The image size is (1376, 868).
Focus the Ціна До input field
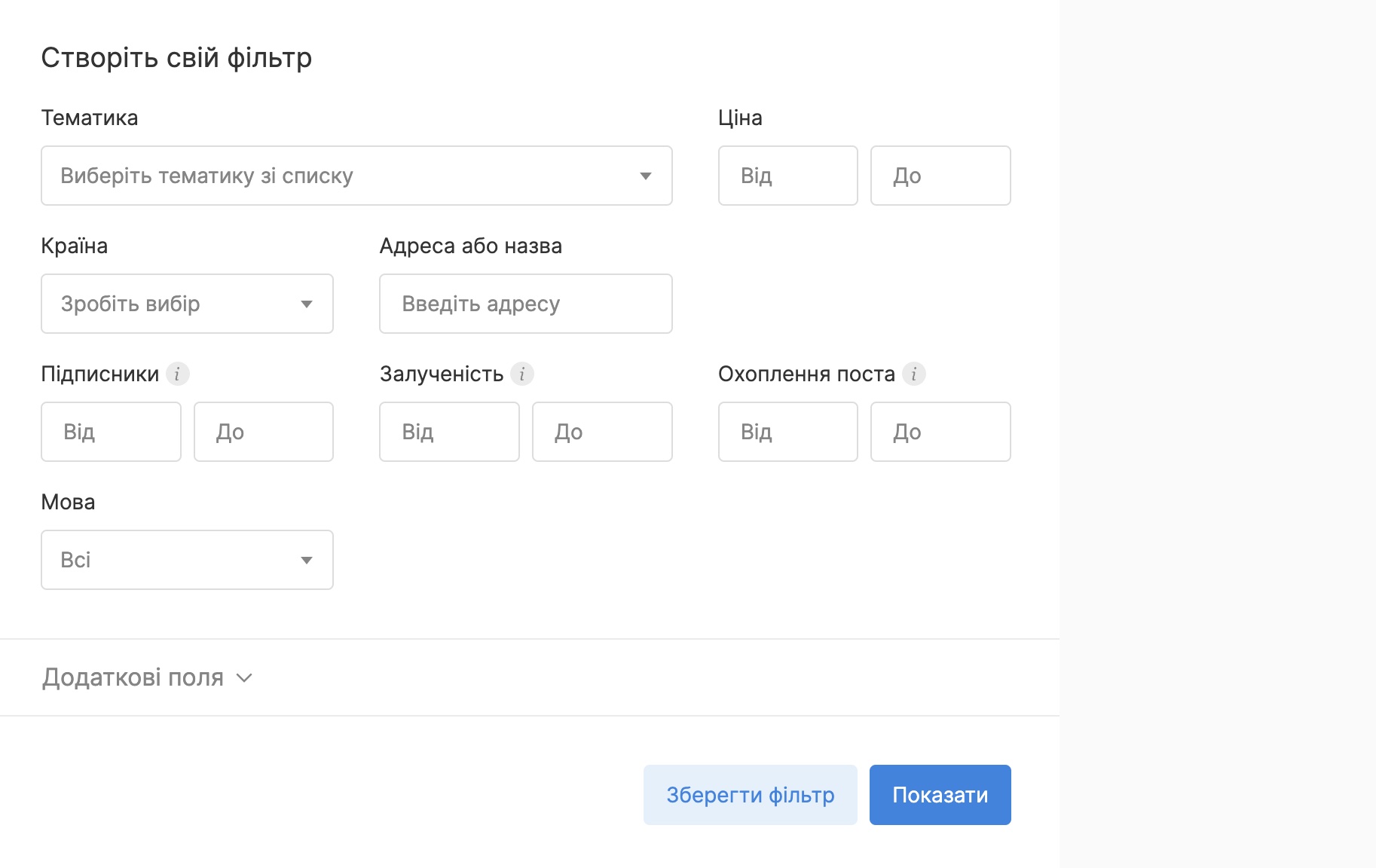940,176
